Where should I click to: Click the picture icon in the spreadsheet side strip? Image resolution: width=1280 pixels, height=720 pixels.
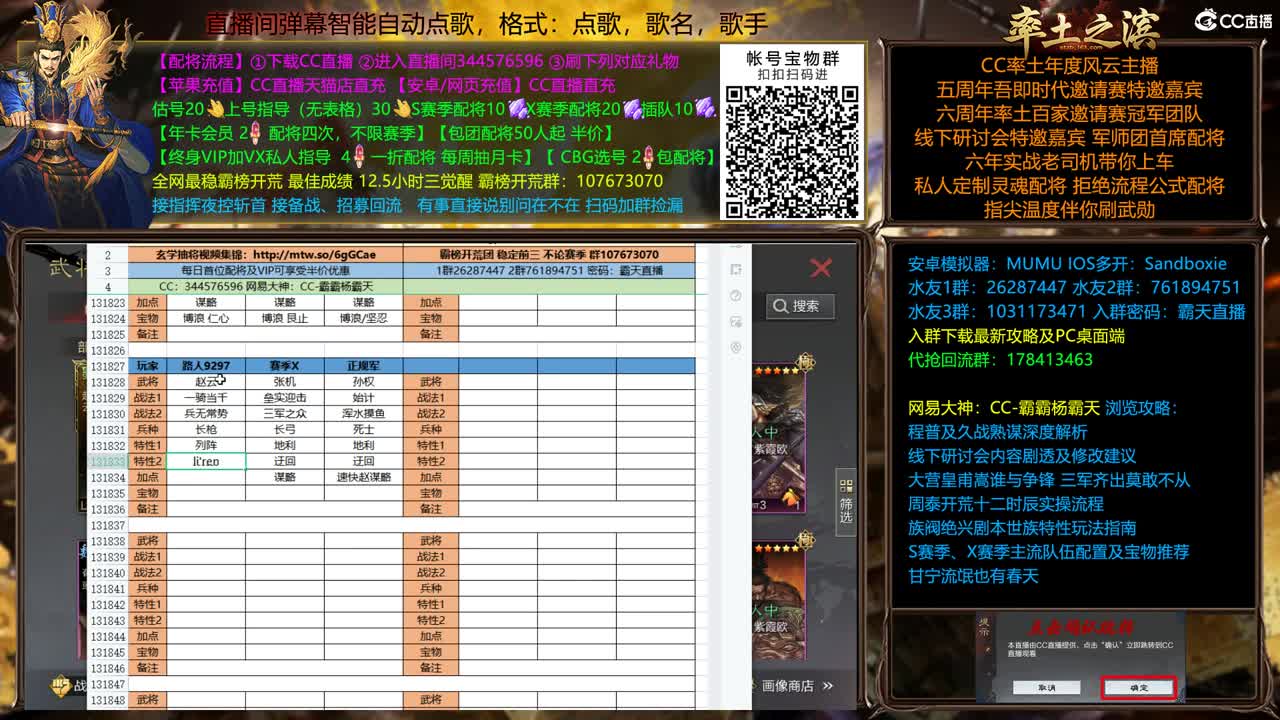tap(736, 321)
